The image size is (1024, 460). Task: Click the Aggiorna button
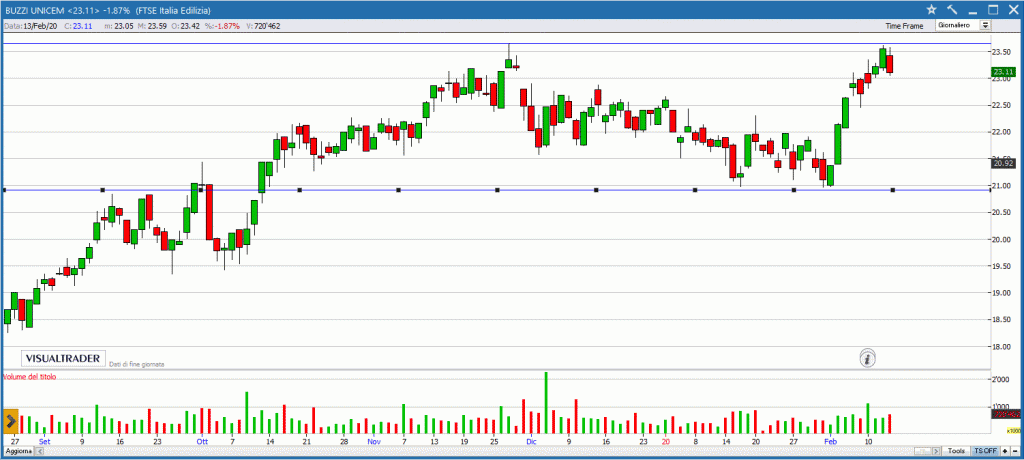click(x=19, y=452)
